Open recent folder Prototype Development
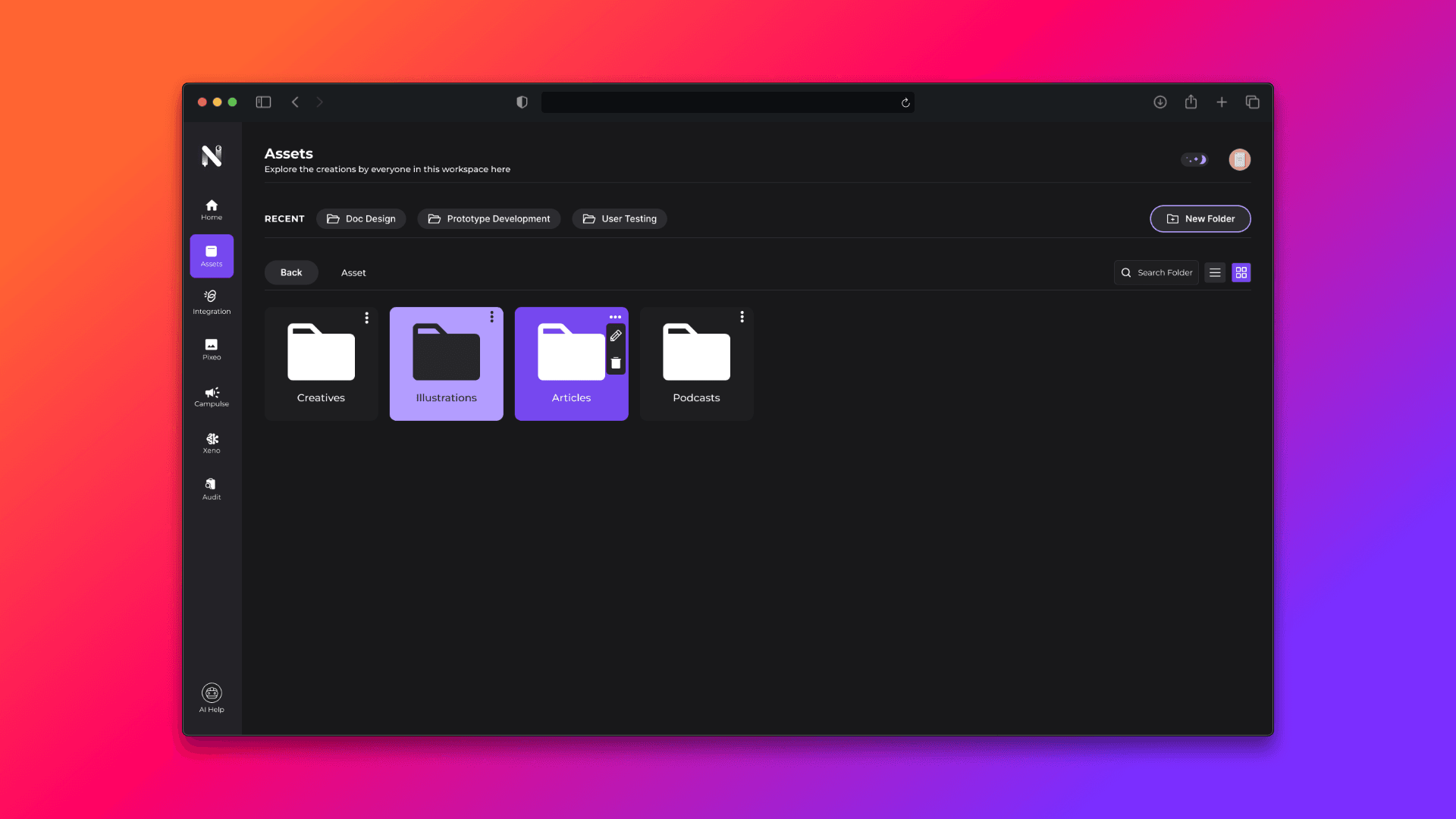This screenshot has width=1456, height=819. [489, 218]
